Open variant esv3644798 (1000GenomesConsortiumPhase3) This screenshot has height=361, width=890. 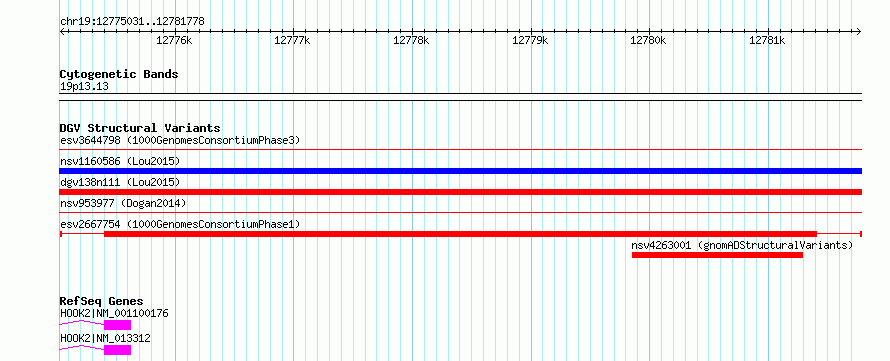(x=180, y=140)
